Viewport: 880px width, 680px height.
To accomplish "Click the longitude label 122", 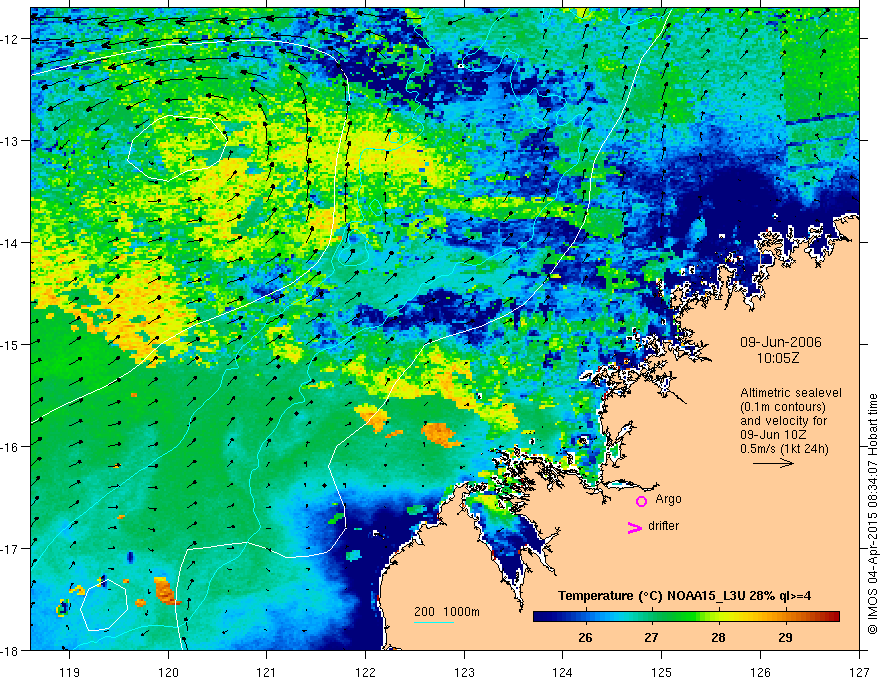I will 365,672.
